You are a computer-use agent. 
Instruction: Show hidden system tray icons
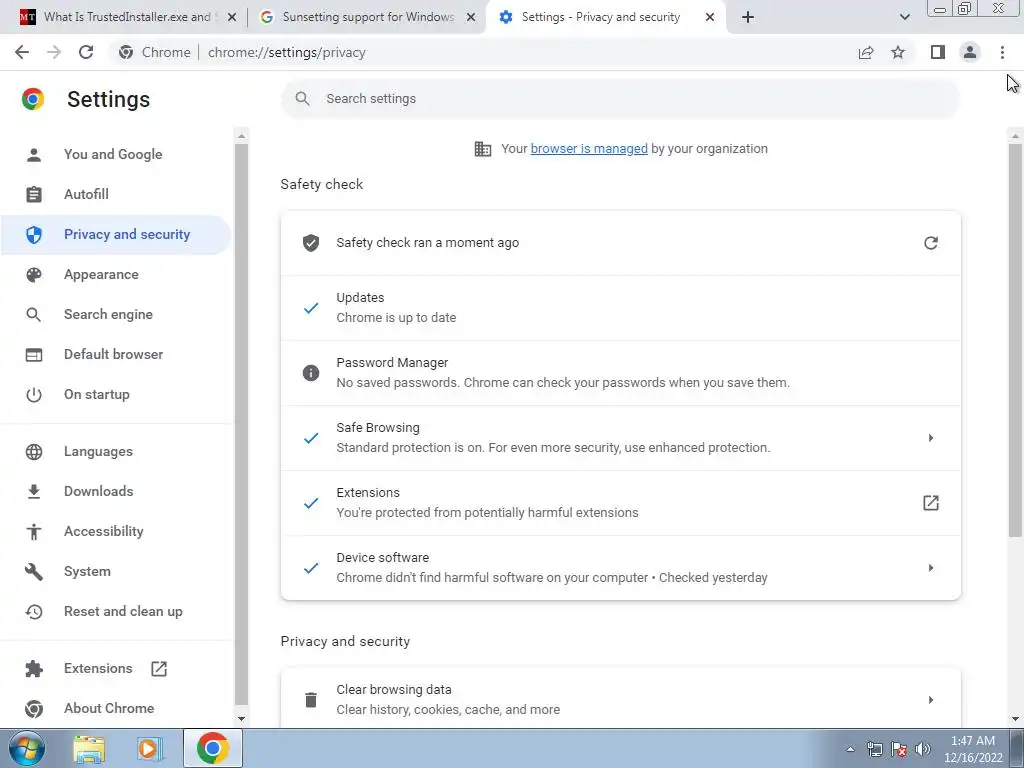pos(850,749)
